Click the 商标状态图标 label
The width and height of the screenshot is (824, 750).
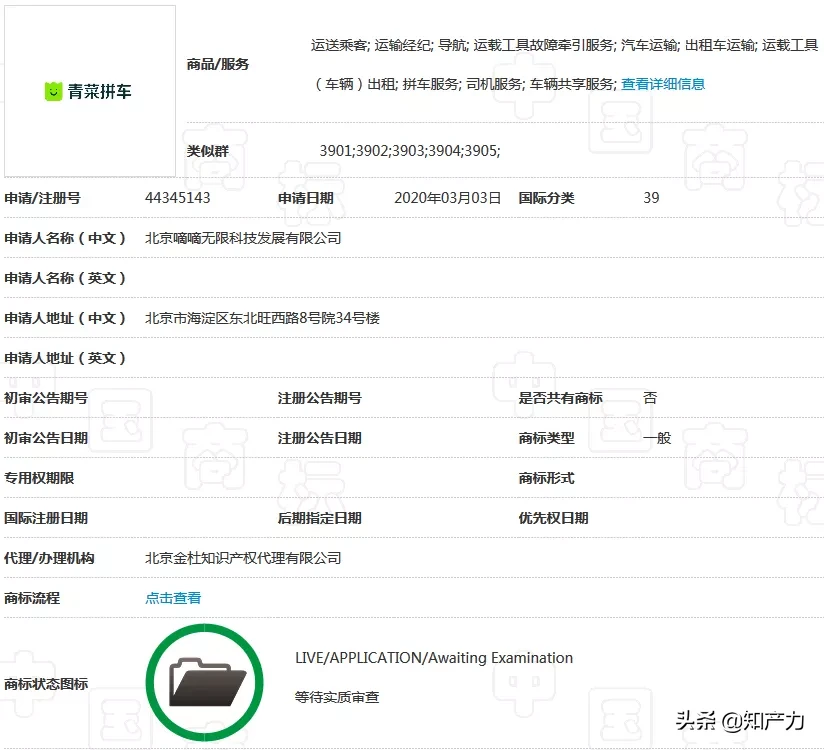click(x=46, y=684)
